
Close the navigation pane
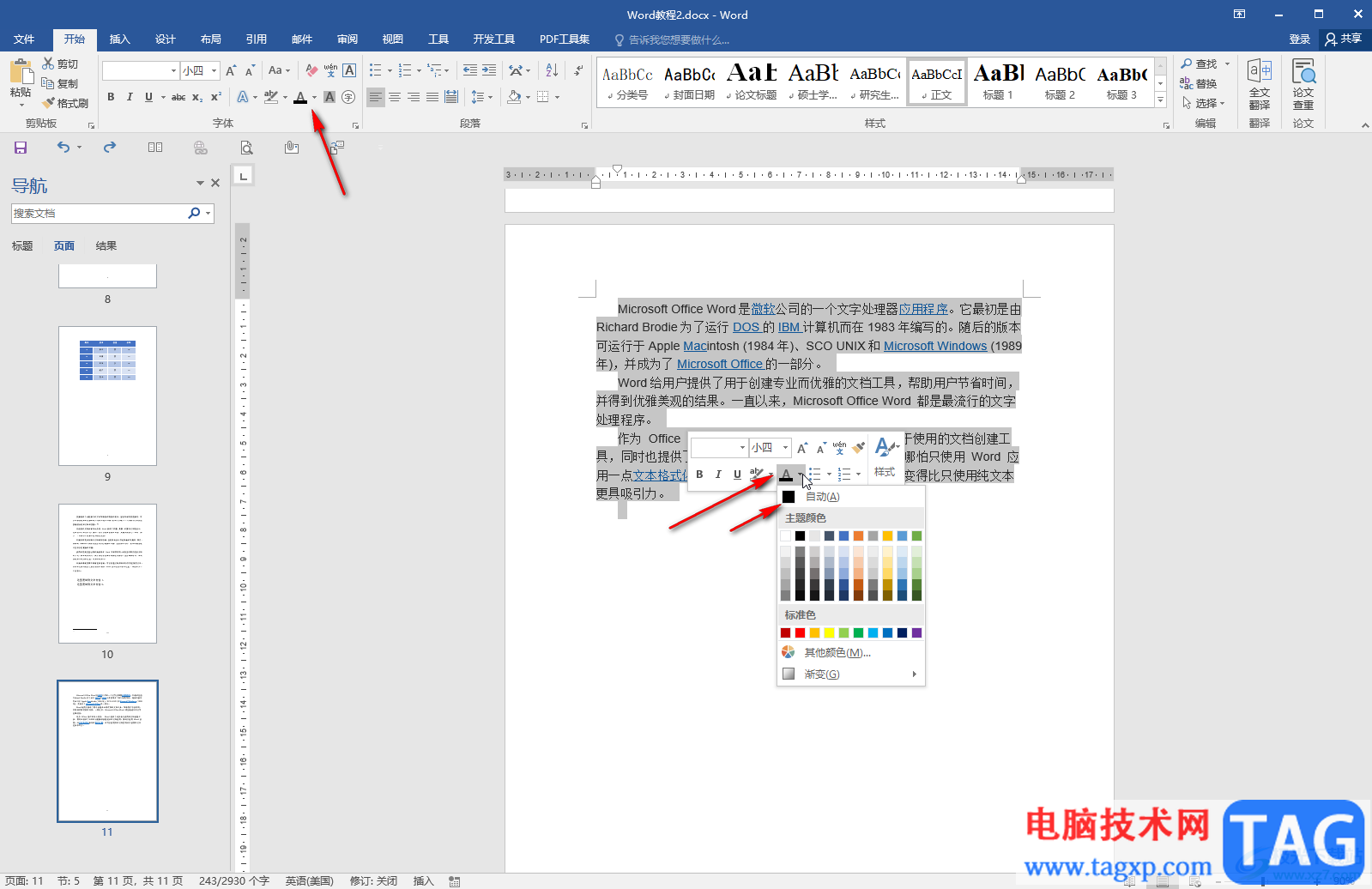point(215,183)
